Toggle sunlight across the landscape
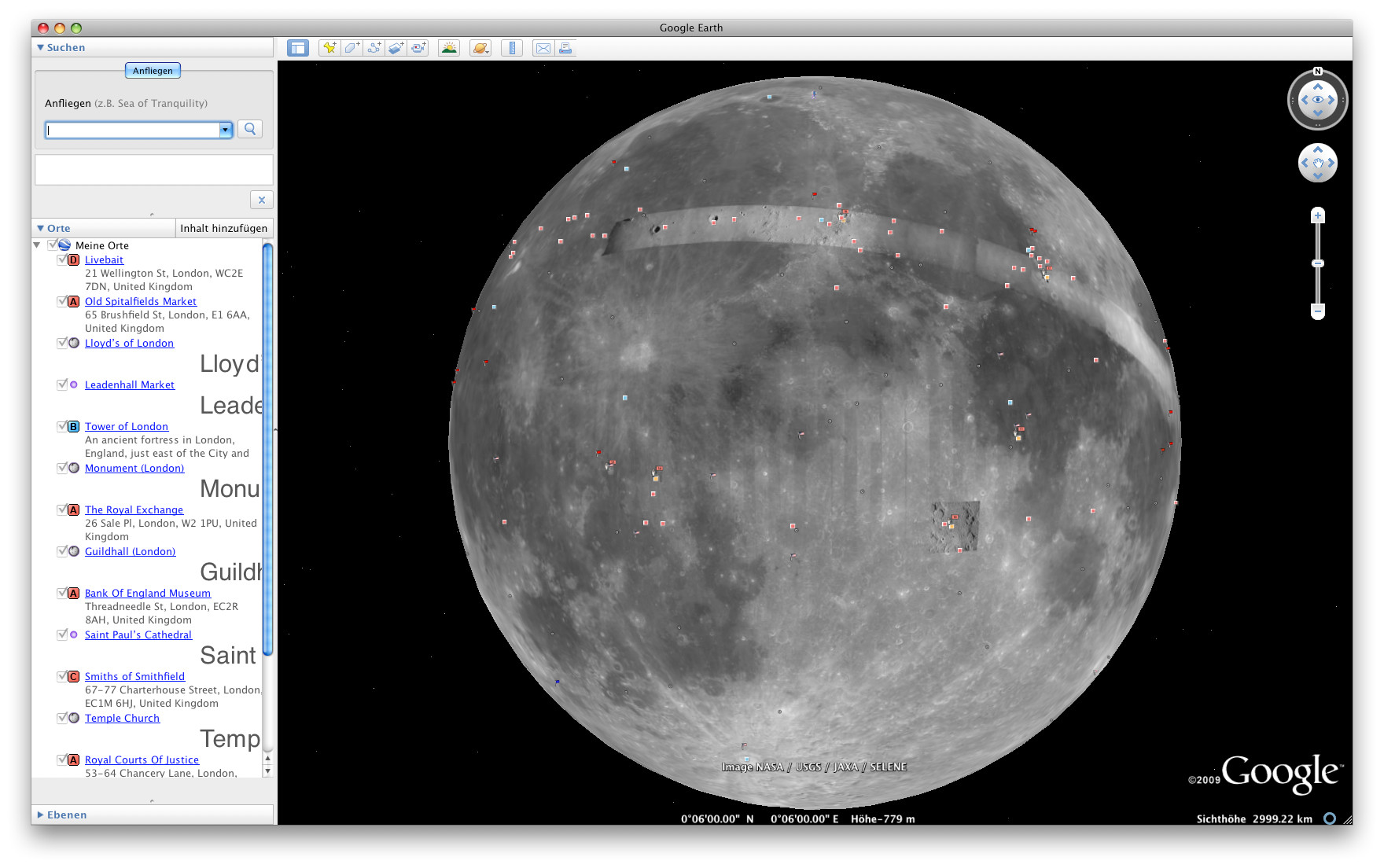The image size is (1384, 868). (x=449, y=48)
